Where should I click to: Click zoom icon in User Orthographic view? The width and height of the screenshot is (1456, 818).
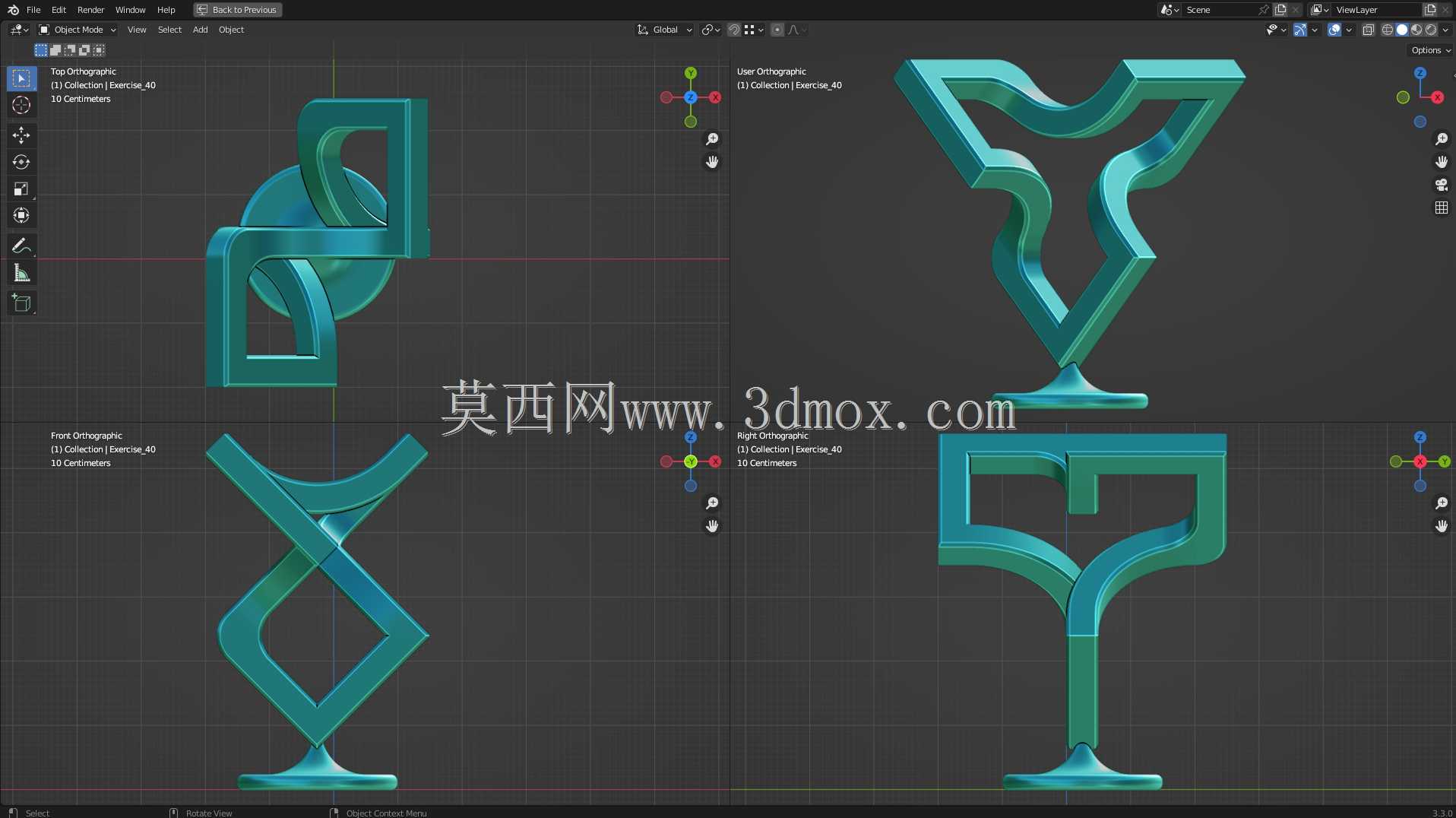pos(1441,139)
